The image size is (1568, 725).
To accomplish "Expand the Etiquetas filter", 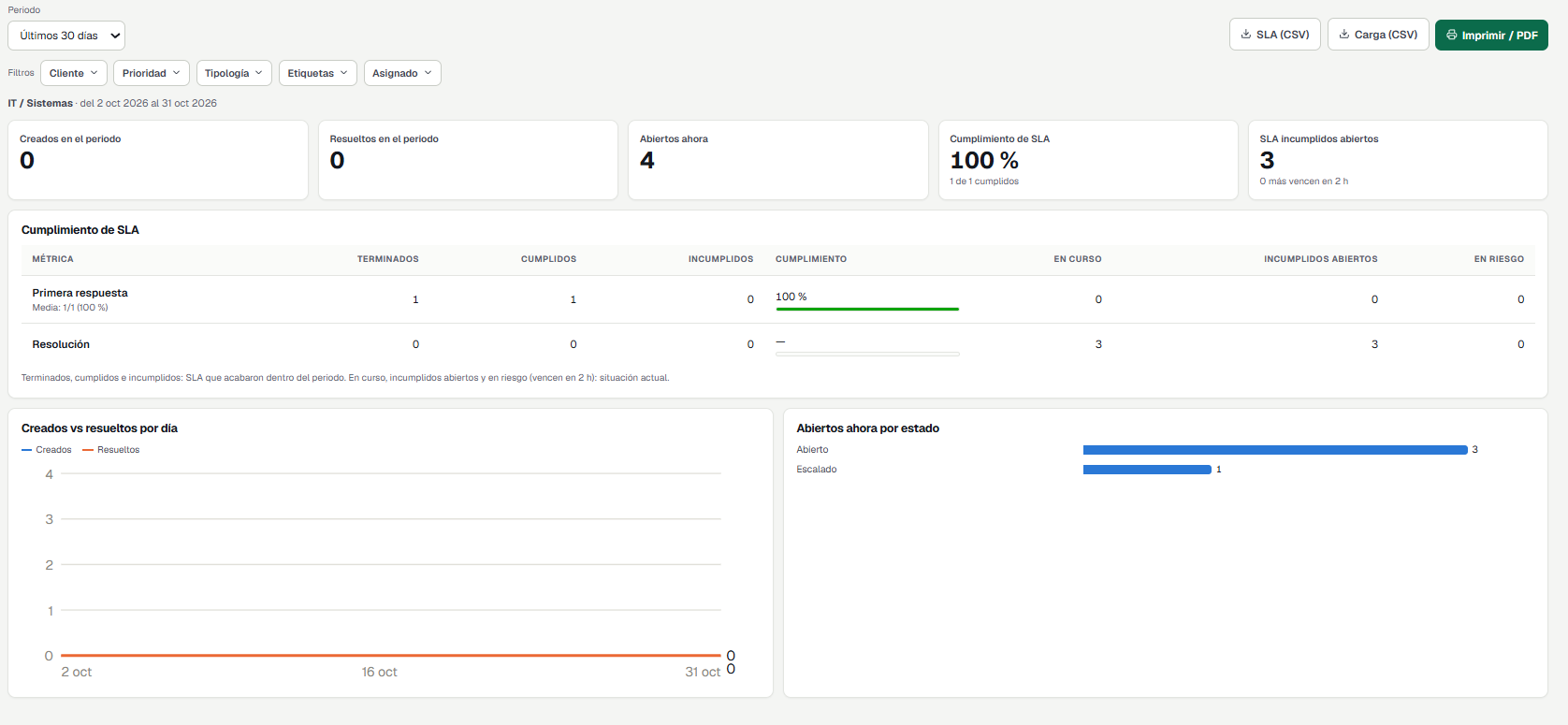I will [x=318, y=73].
